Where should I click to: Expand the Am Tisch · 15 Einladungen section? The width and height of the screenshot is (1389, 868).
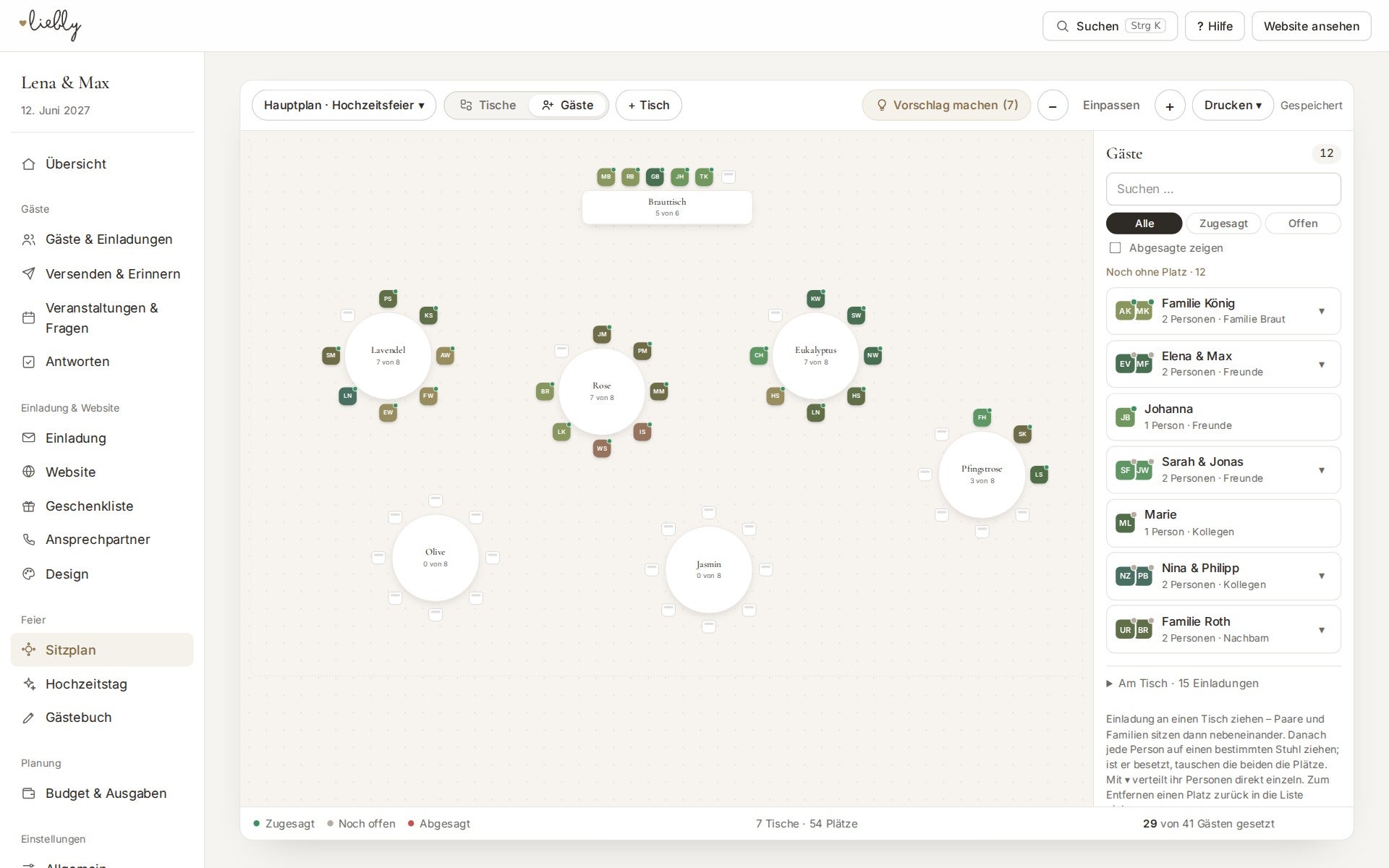coord(1183,684)
